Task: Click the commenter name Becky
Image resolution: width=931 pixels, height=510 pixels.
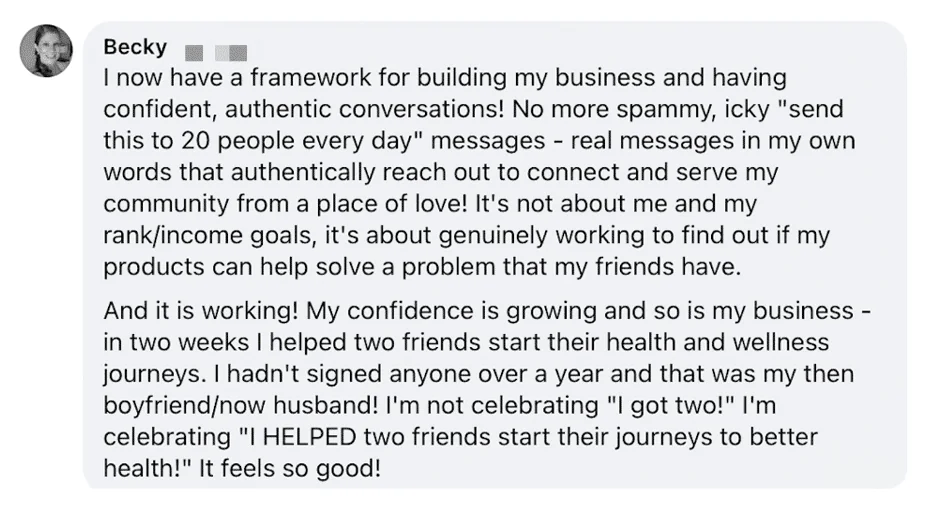Action: (135, 47)
